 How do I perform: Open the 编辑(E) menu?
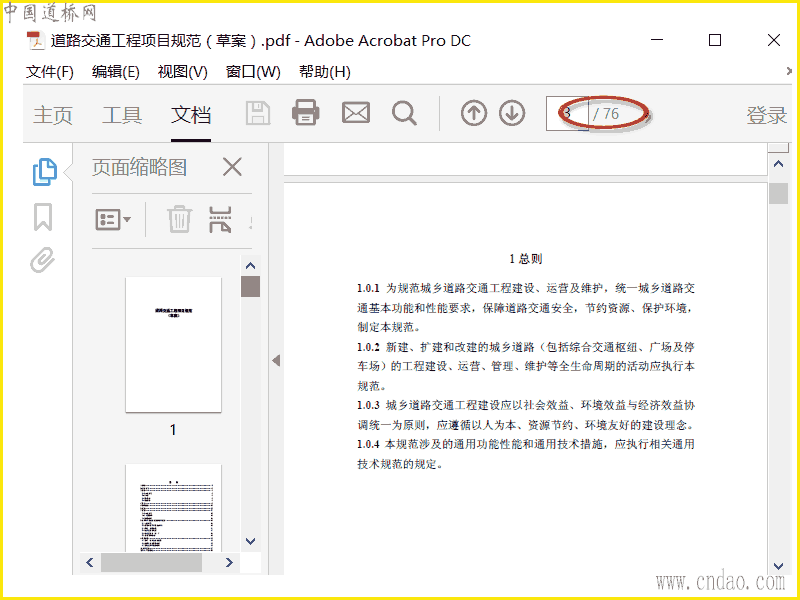(x=115, y=71)
